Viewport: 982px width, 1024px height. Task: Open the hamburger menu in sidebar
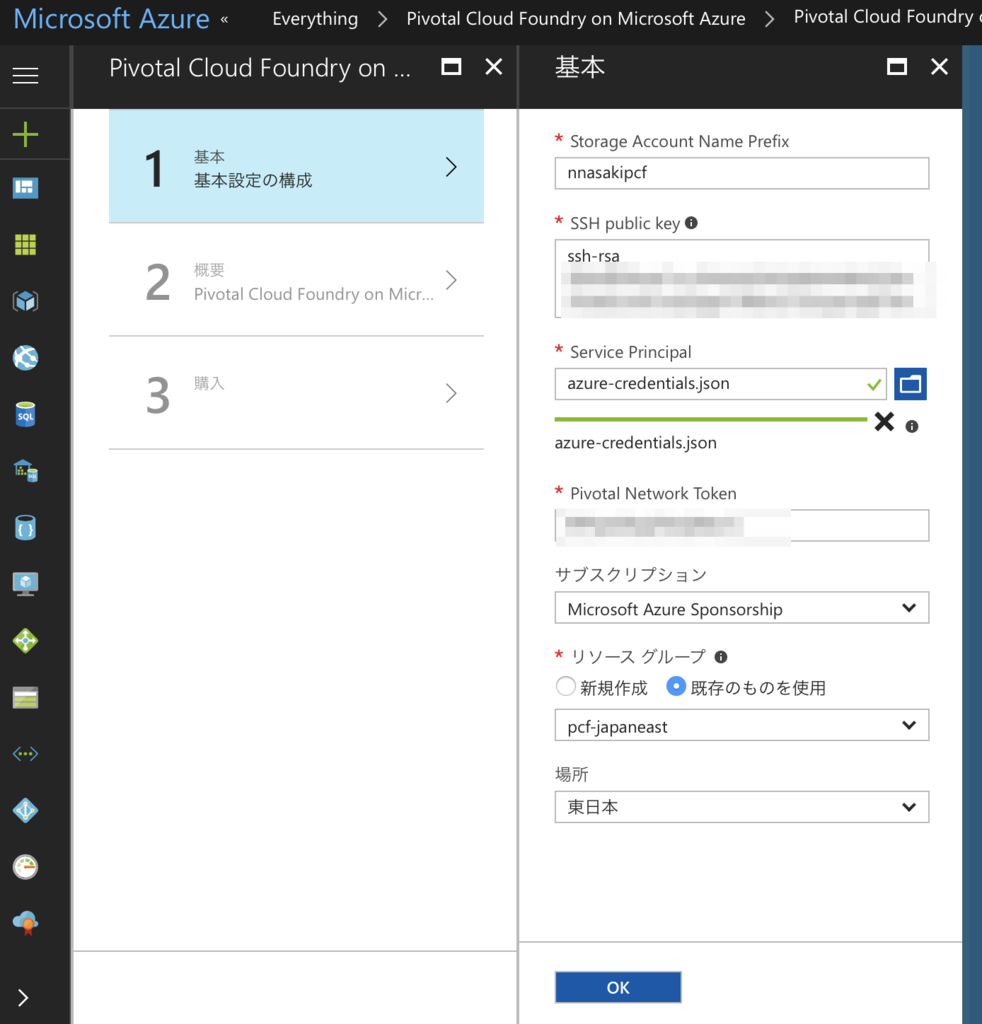25,76
